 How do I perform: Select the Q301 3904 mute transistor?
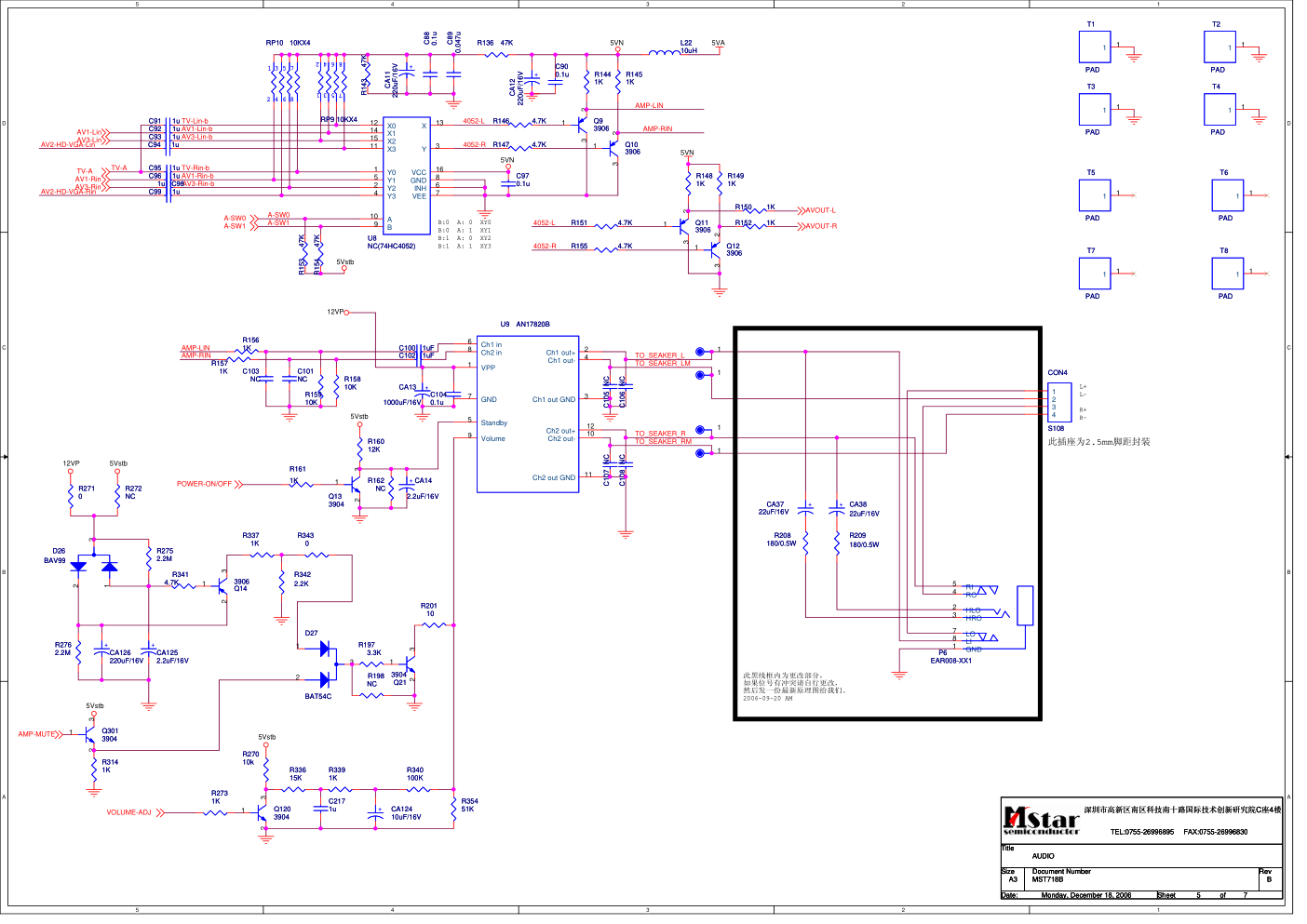[x=89, y=734]
